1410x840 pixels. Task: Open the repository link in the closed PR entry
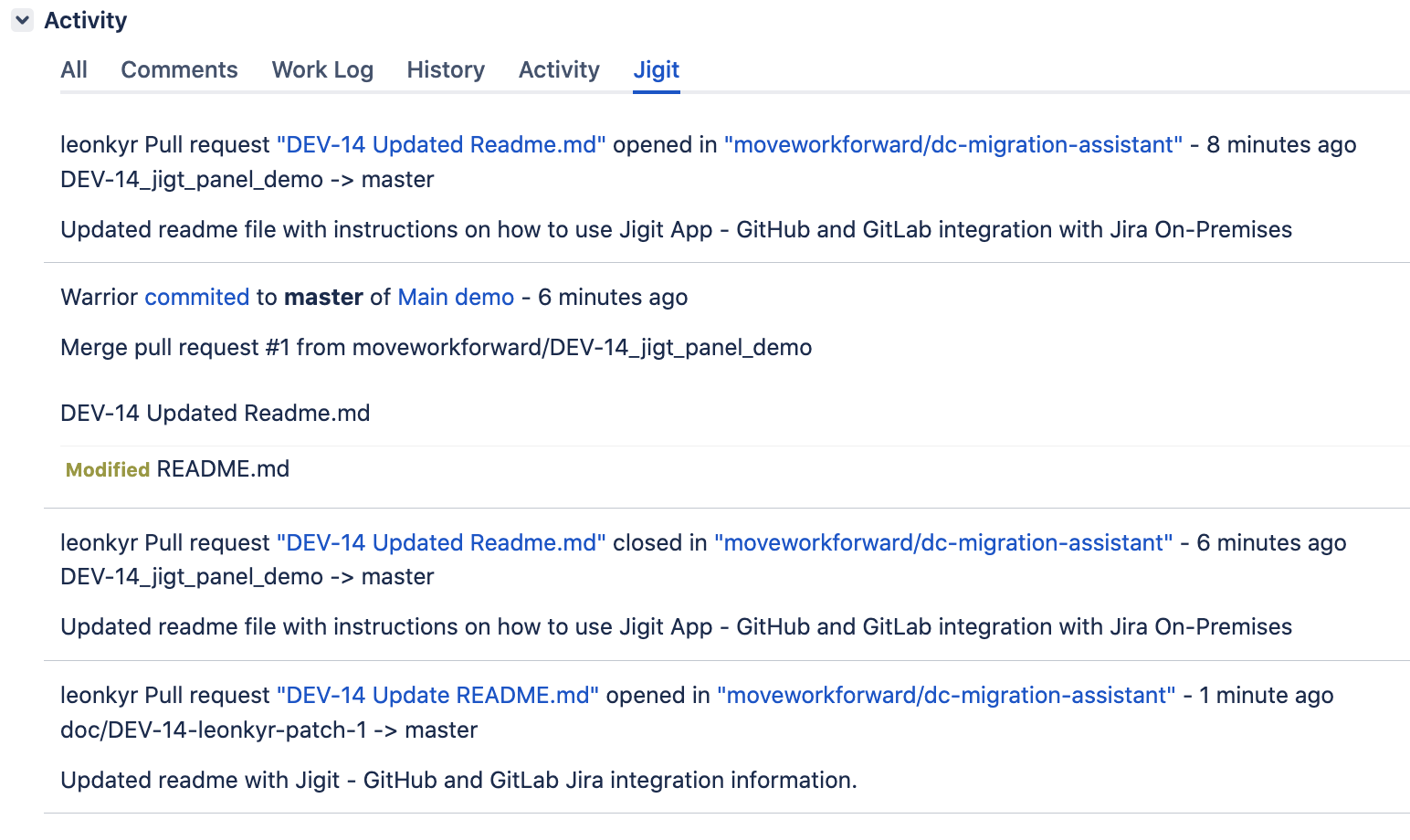[x=944, y=542]
